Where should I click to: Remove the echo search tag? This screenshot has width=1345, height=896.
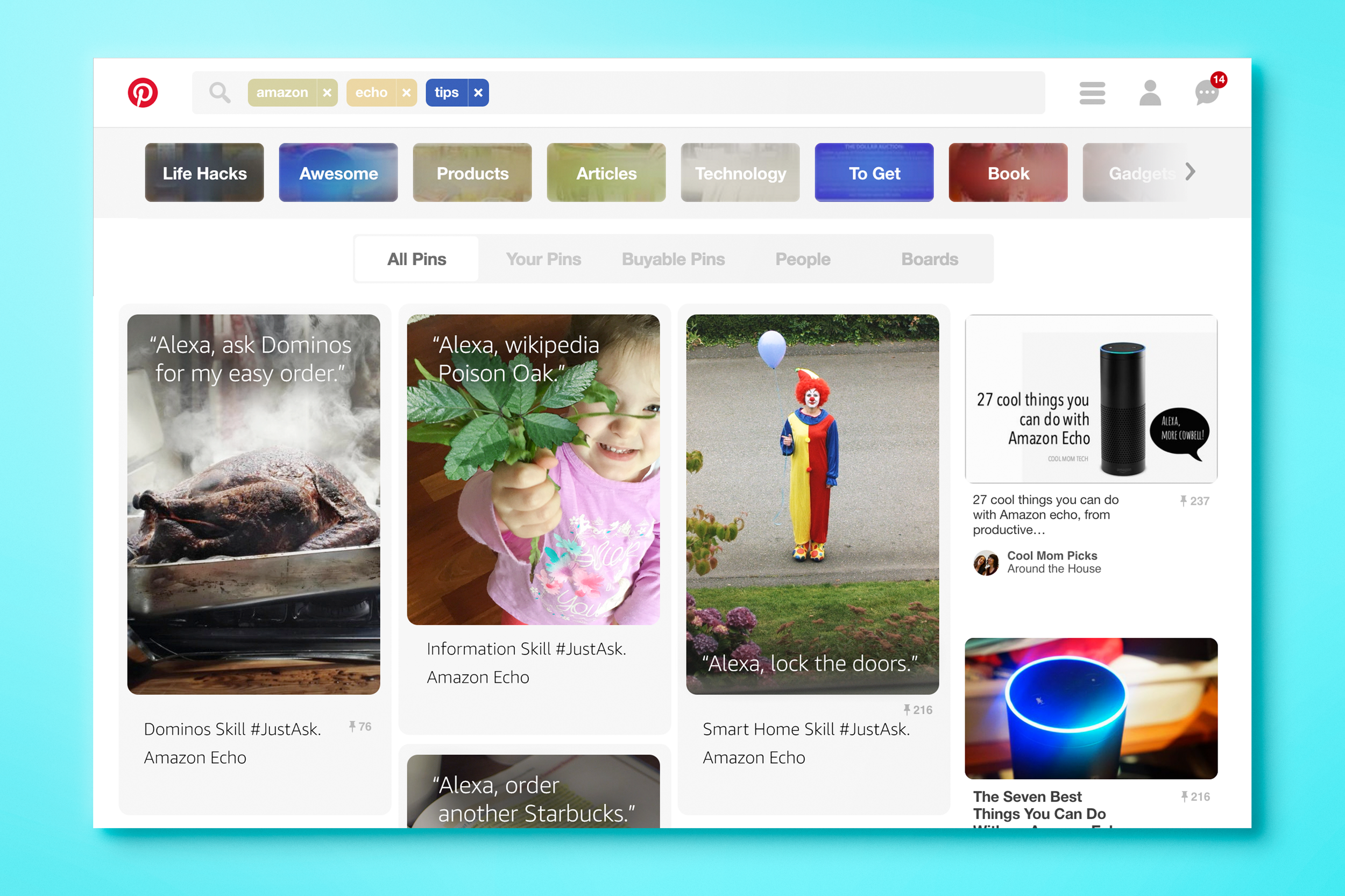406,93
